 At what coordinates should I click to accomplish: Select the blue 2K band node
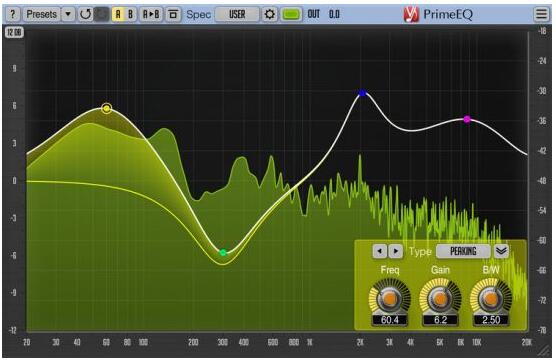(362, 93)
